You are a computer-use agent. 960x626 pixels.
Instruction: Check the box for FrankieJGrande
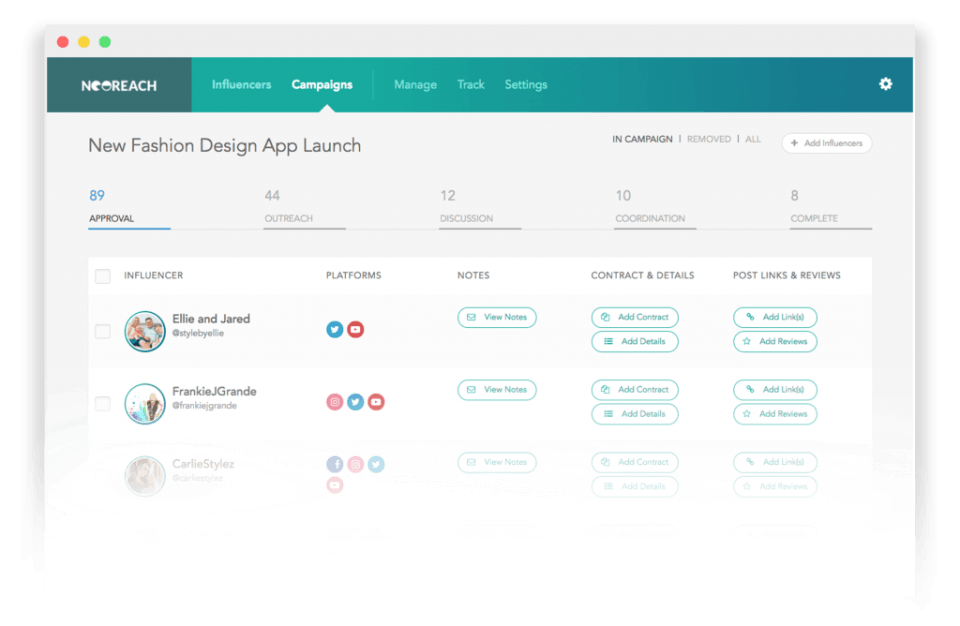point(103,404)
